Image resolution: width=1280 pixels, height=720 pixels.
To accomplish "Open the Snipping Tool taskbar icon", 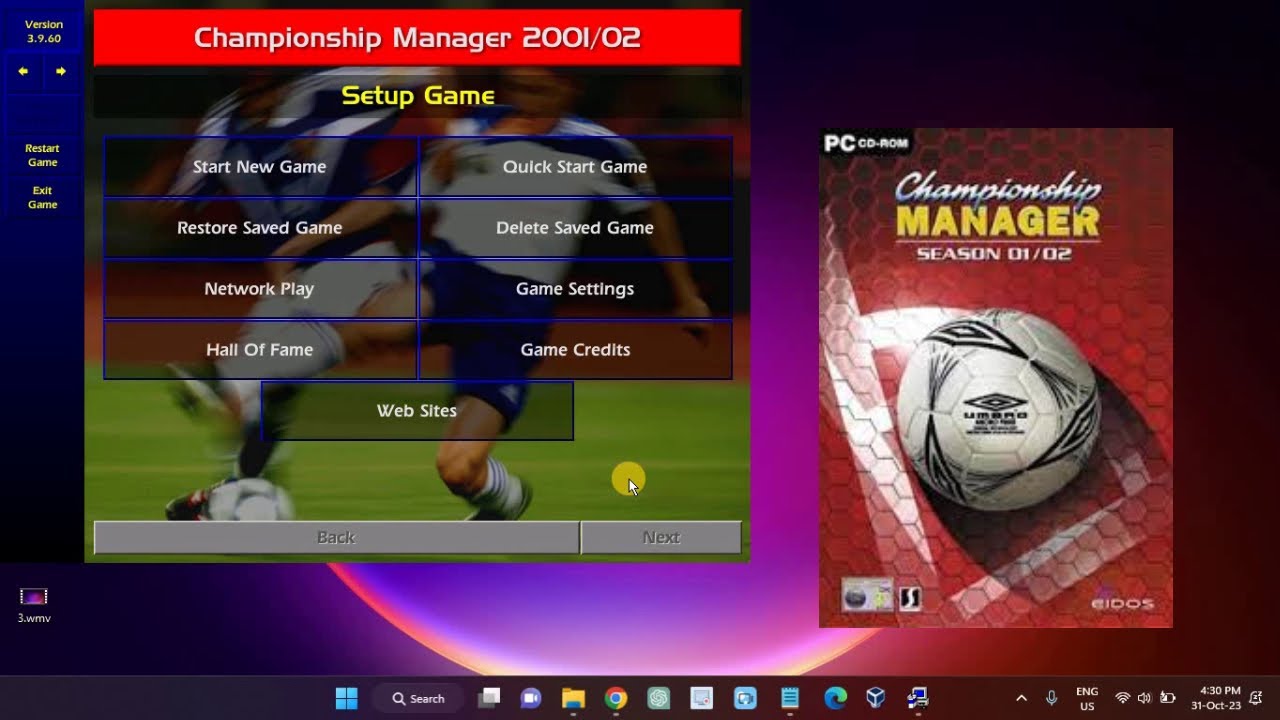I will point(702,698).
